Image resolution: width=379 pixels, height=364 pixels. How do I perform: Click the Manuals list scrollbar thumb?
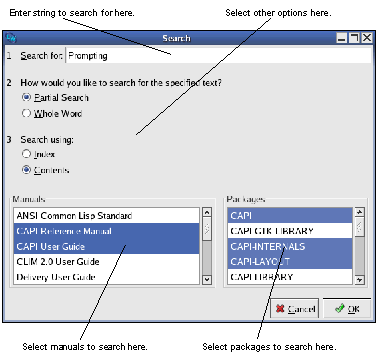point(207,229)
